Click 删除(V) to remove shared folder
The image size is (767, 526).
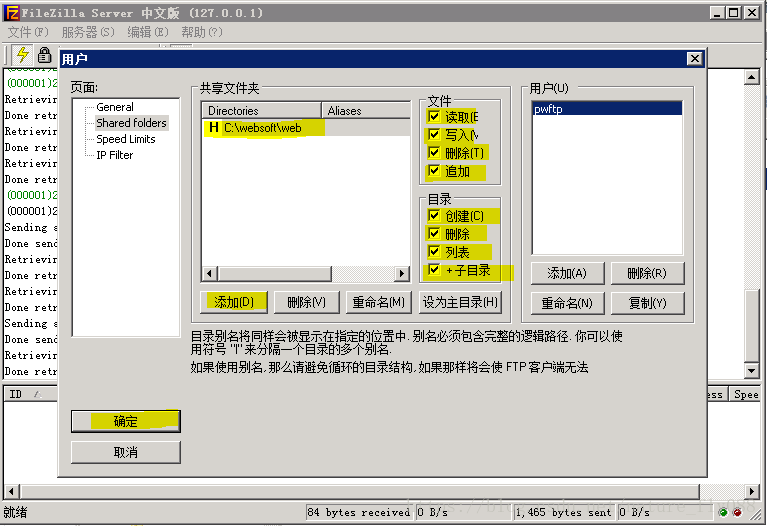pos(306,302)
